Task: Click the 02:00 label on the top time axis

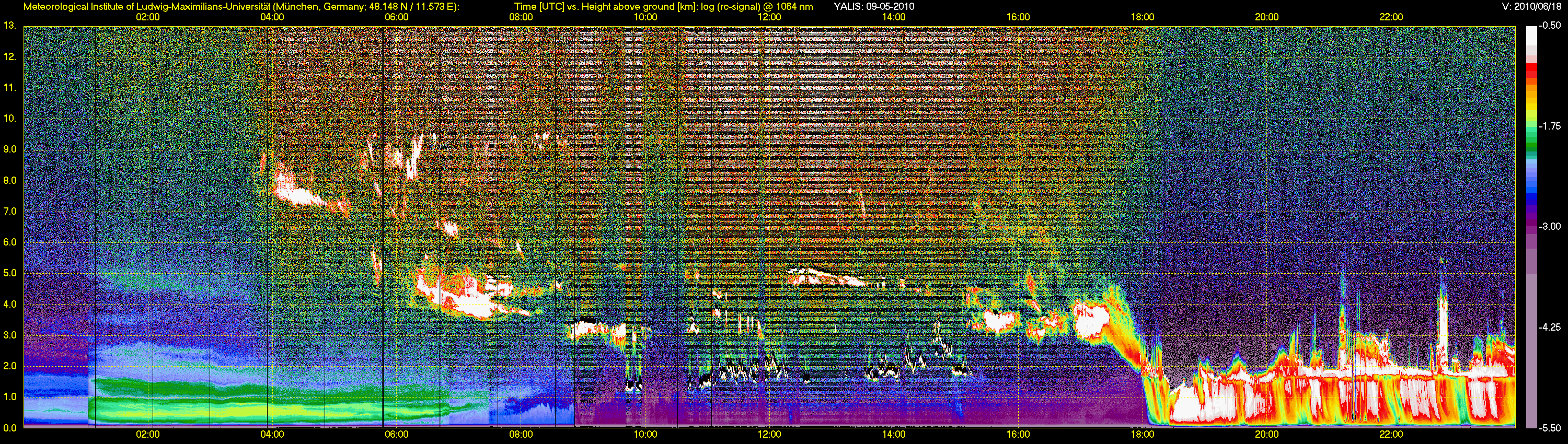Action: pyautogui.click(x=148, y=17)
